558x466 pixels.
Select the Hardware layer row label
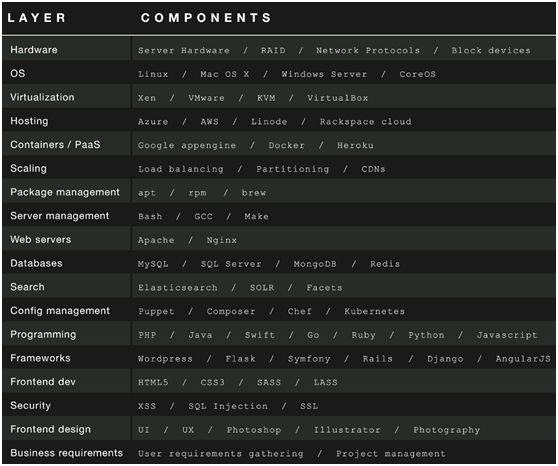tap(34, 50)
